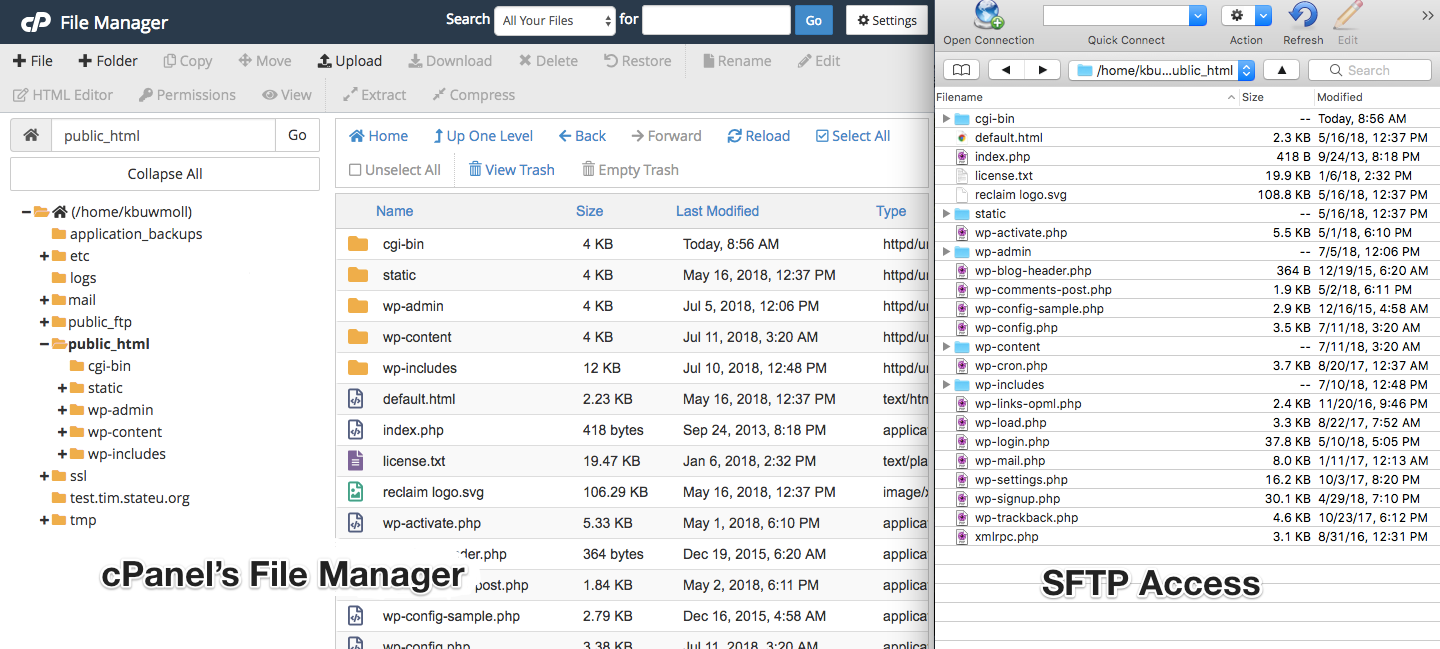Screen dimensions: 1440x649
Task: Click the Back navigation link
Action: click(x=582, y=136)
